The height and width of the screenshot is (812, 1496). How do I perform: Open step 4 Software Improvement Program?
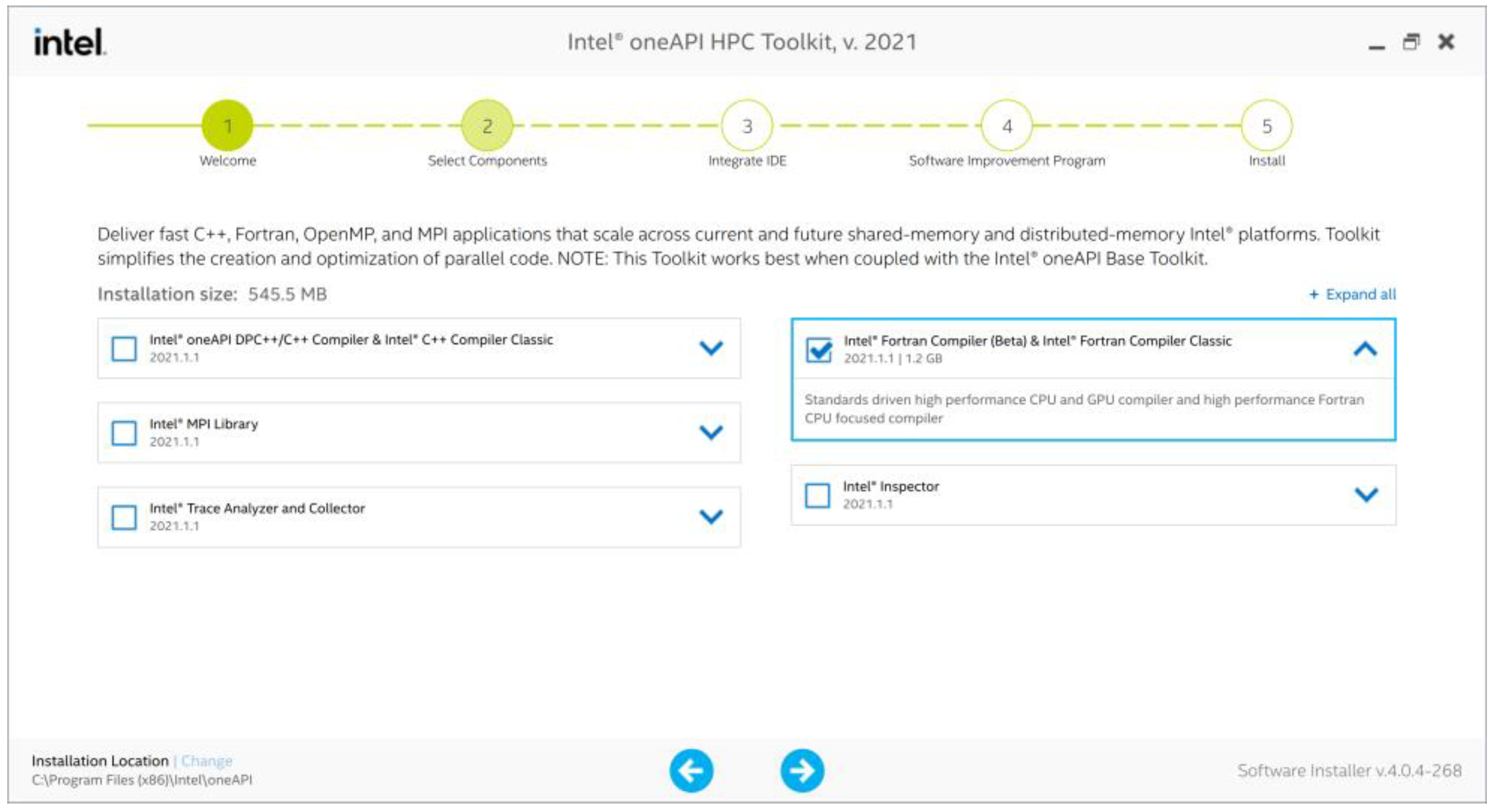pyautogui.click(x=1007, y=125)
